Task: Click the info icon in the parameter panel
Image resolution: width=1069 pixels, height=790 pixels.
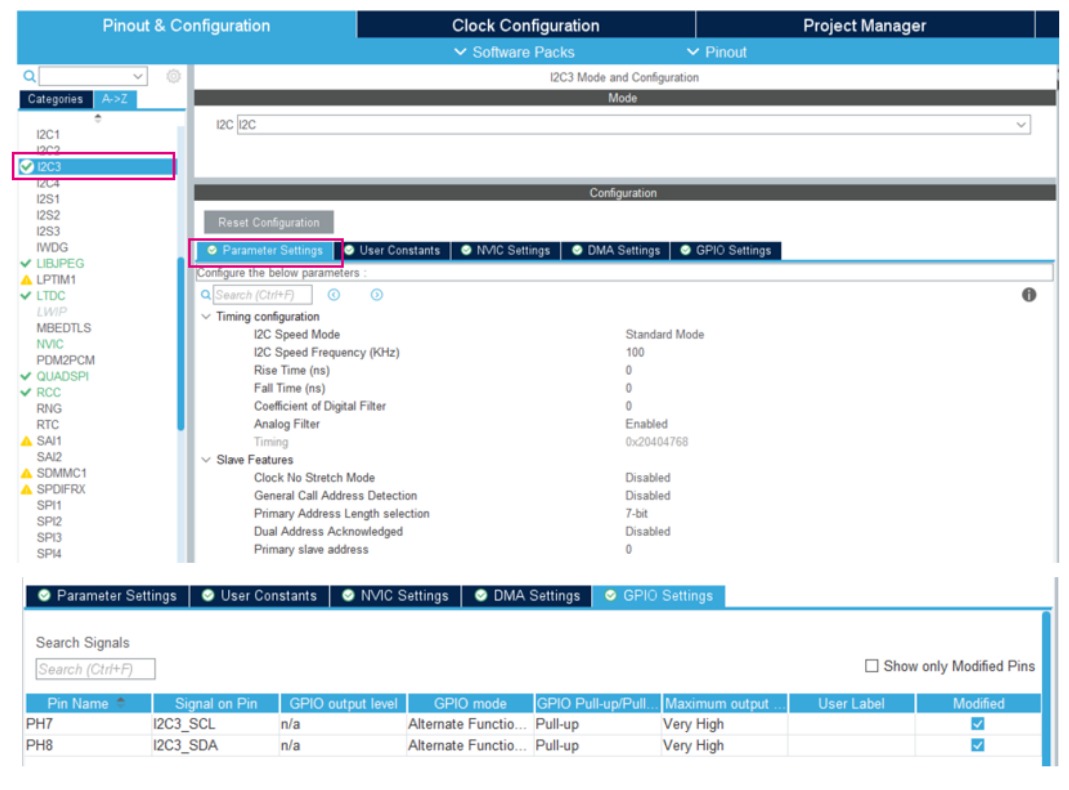Action: (1029, 294)
